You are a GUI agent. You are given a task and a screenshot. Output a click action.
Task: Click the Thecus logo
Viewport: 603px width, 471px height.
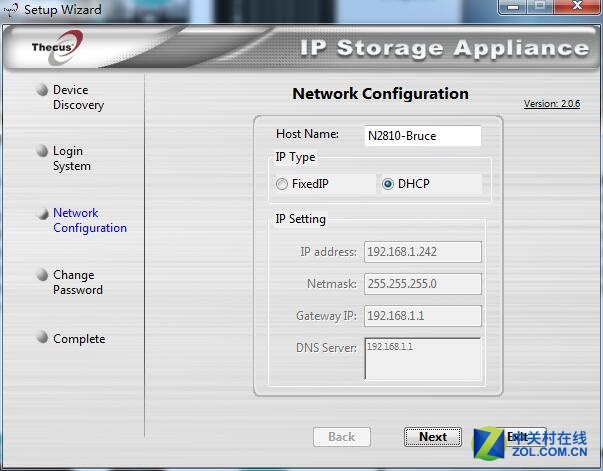point(57,47)
